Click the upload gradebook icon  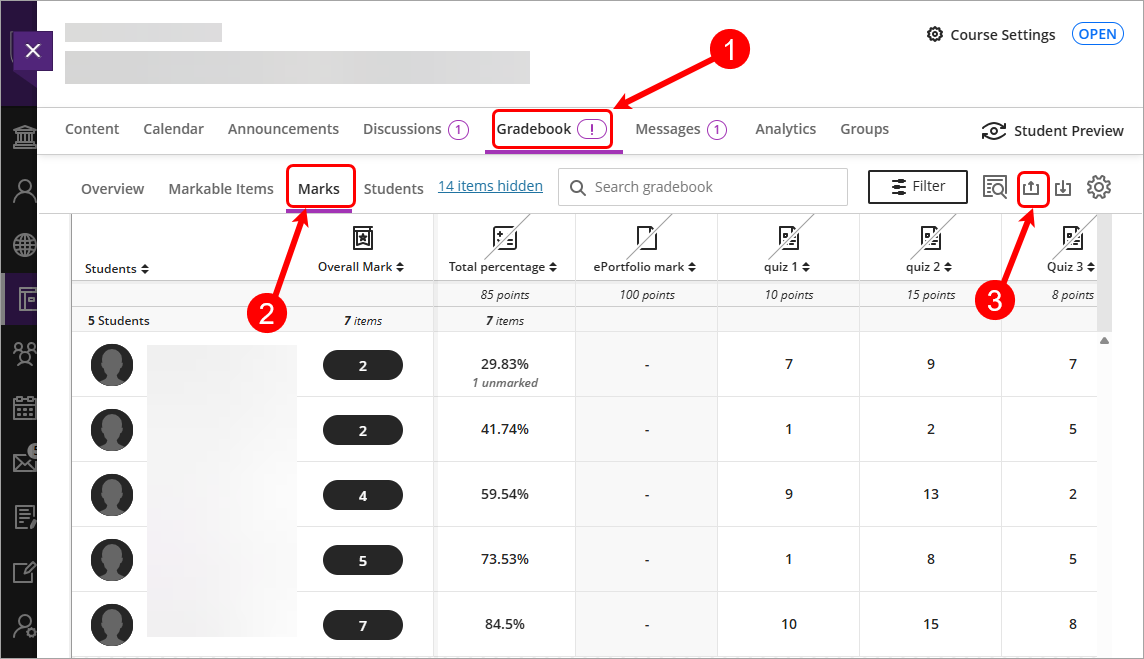pos(1032,188)
